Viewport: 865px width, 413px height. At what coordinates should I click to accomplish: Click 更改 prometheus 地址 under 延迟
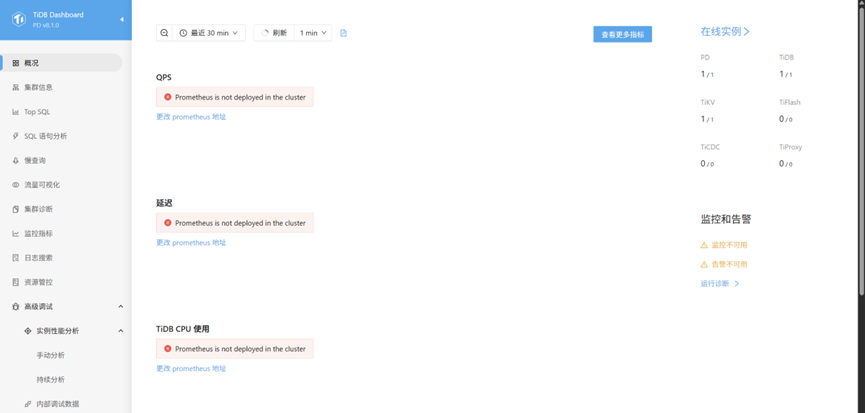pyautogui.click(x=191, y=243)
